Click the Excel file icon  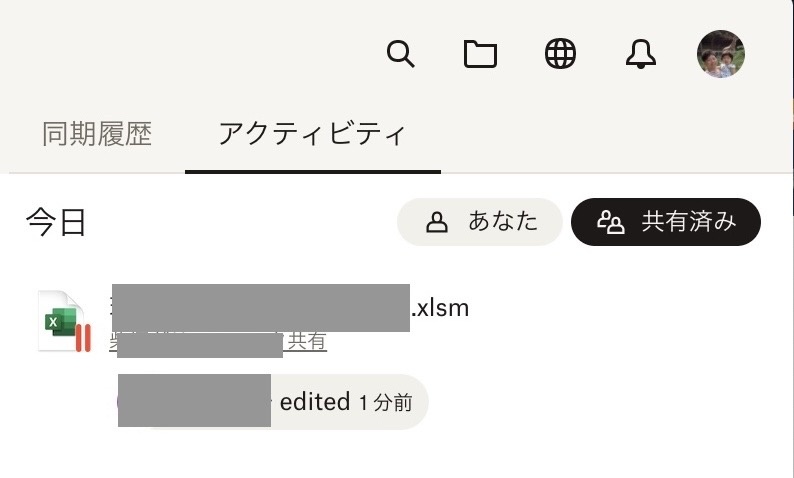coord(62,321)
